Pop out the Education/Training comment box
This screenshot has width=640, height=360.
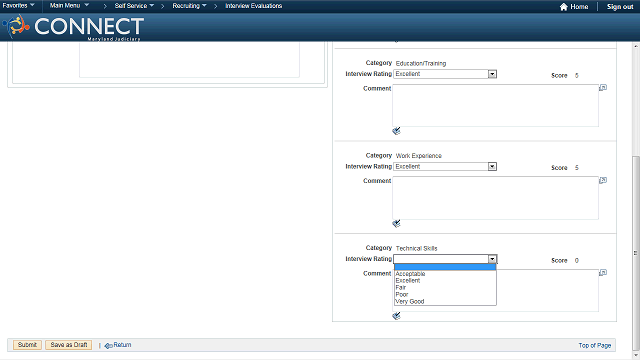click(603, 88)
